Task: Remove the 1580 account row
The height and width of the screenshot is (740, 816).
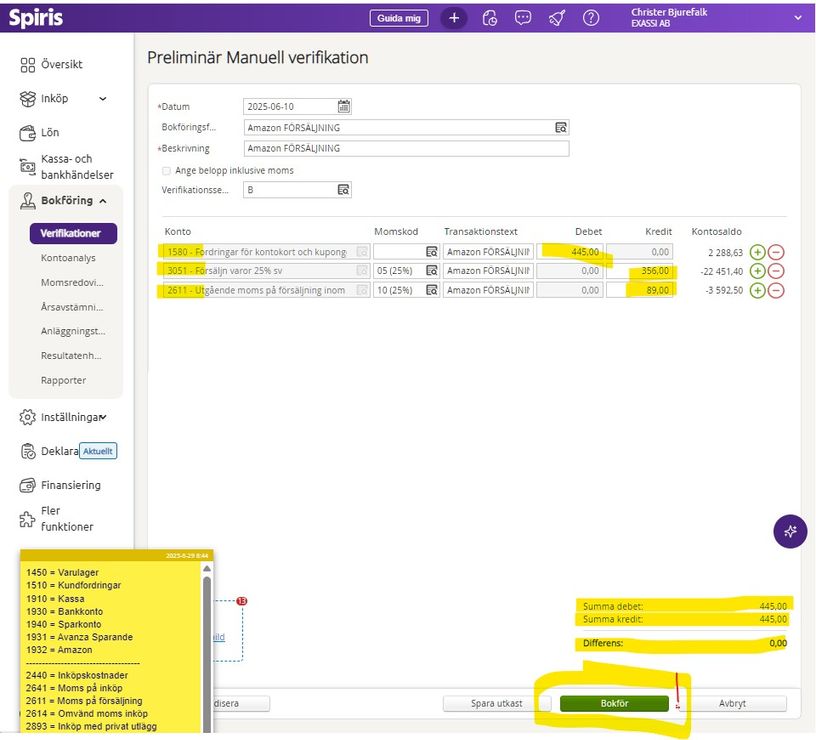Action: coord(775,252)
